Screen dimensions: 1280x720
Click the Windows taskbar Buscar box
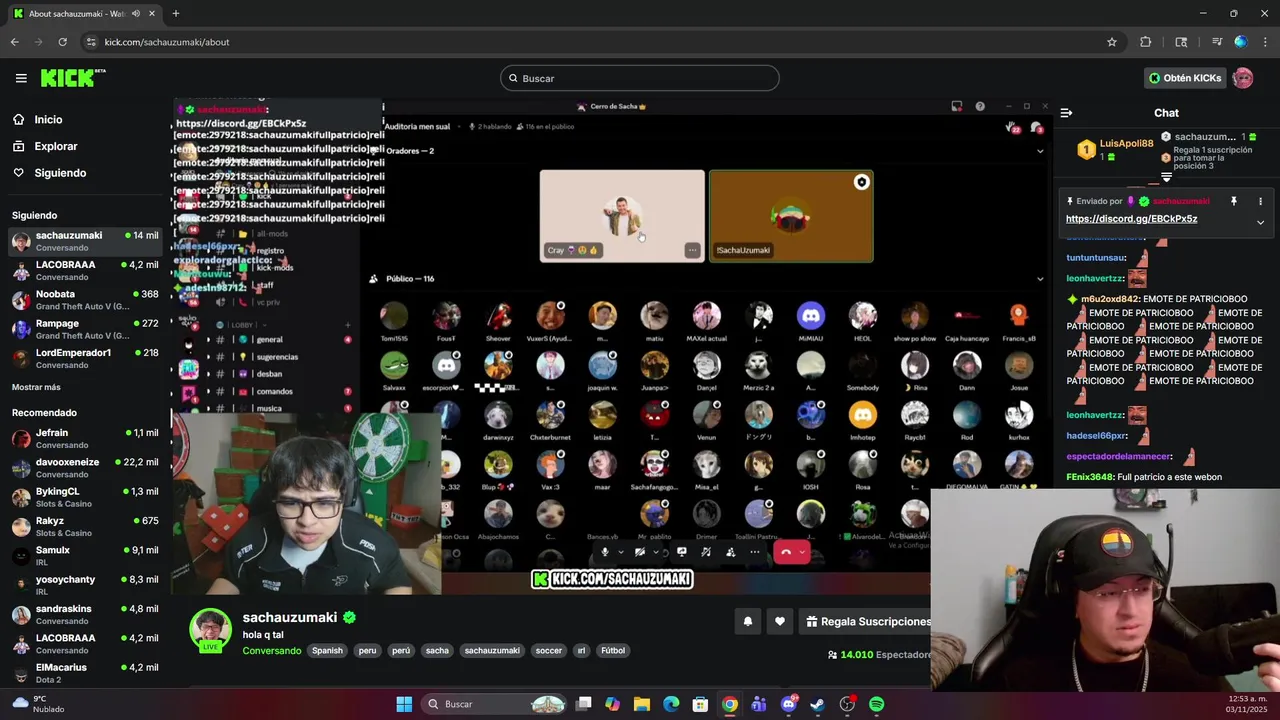click(494, 704)
